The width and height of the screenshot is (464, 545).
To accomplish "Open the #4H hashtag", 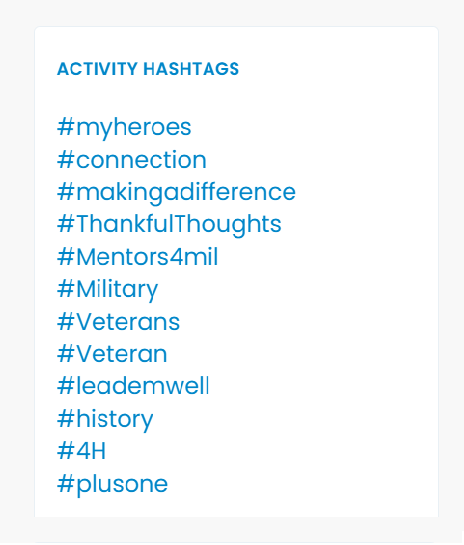I will (x=81, y=451).
